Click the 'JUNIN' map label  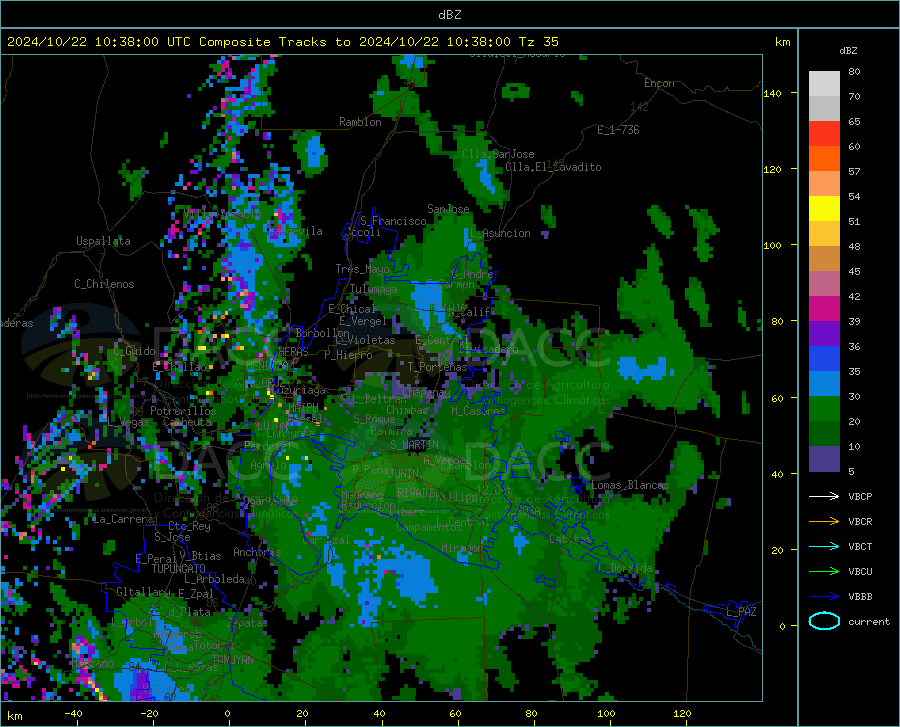pos(403,473)
